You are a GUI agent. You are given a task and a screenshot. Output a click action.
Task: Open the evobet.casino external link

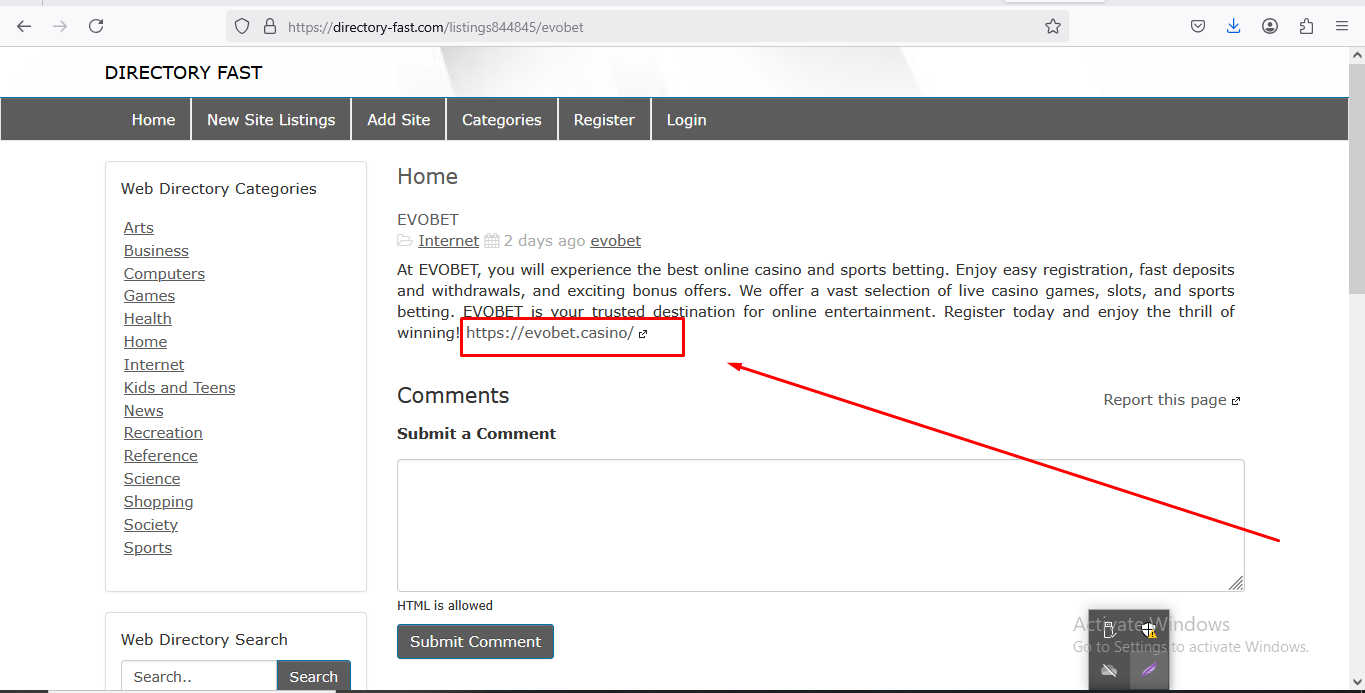point(550,333)
